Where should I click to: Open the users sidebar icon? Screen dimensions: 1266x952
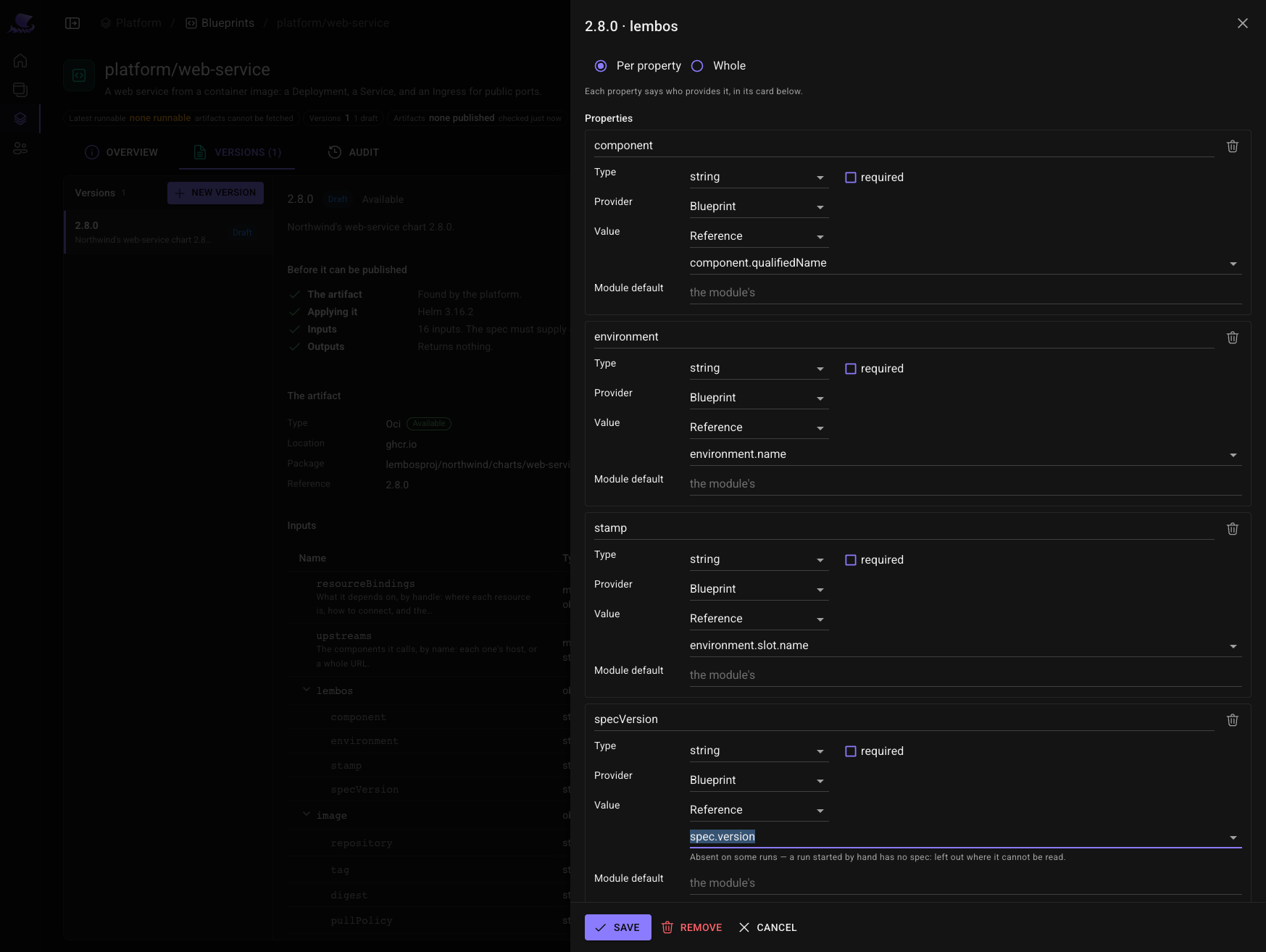click(x=20, y=148)
